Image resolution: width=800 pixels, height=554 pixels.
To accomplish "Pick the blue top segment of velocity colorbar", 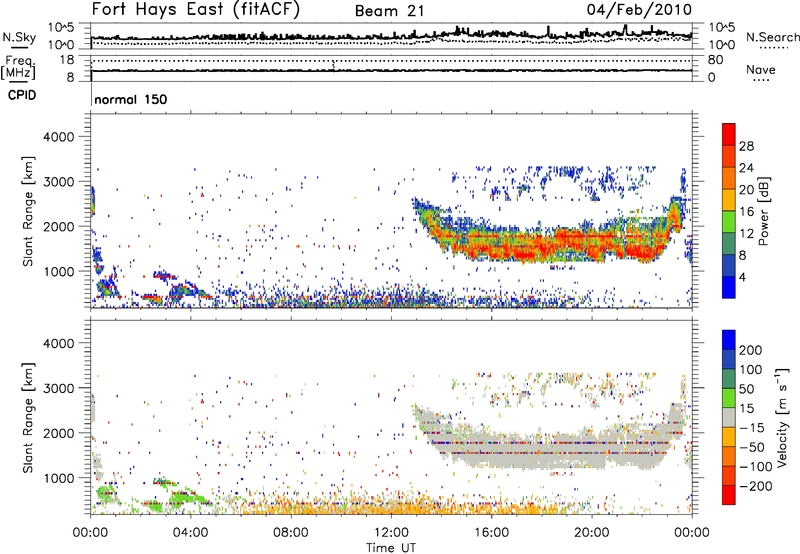I will point(729,340).
